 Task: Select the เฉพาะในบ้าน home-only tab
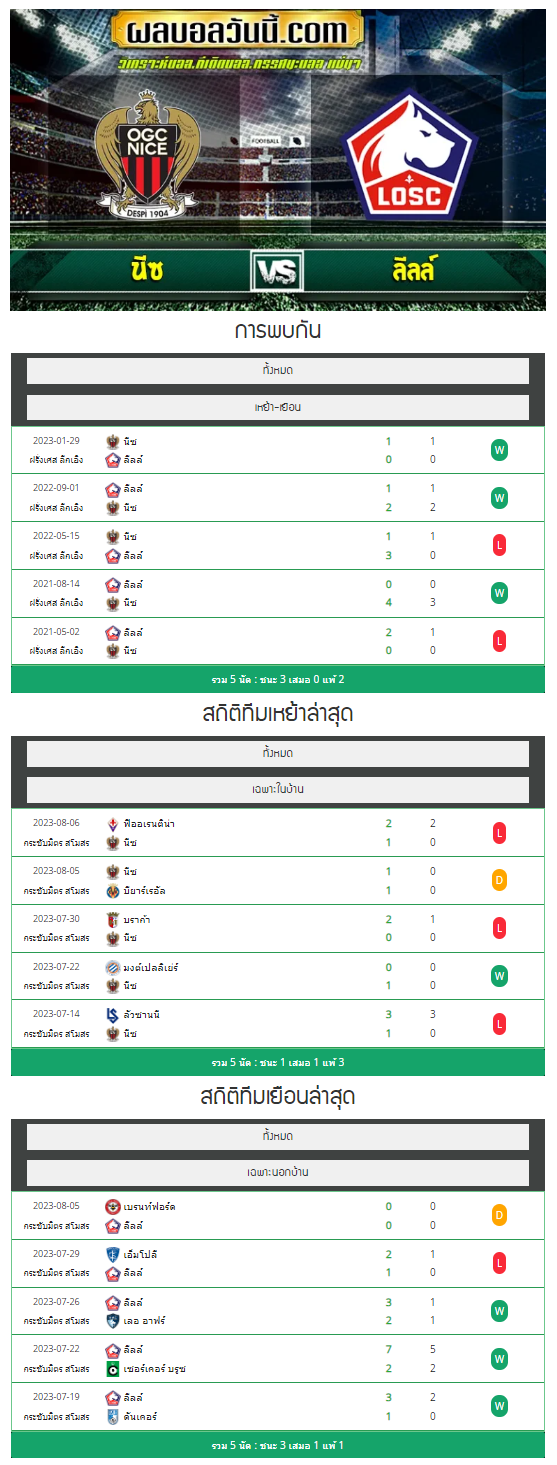pos(278,790)
